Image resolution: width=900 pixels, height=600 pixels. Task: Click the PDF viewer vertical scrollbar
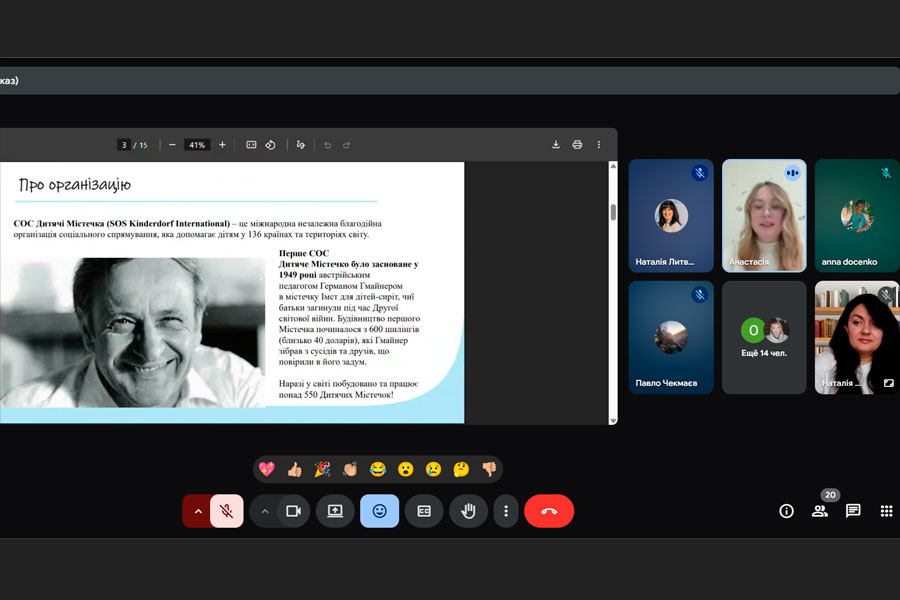tap(613, 212)
